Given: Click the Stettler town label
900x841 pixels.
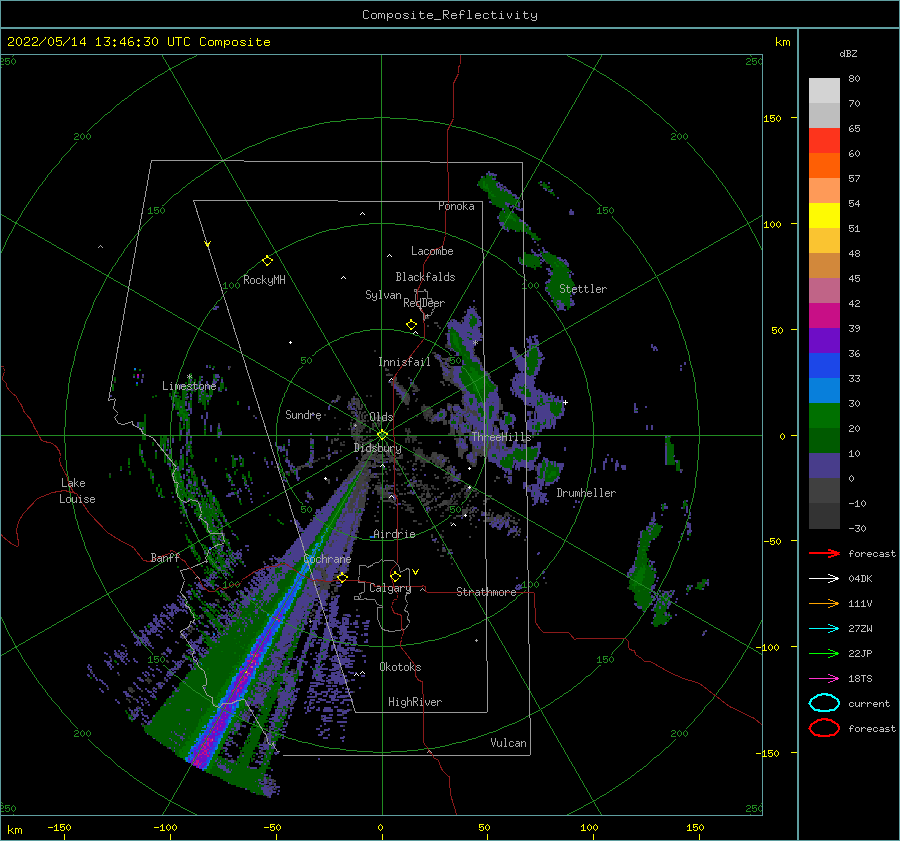Looking at the screenshot, I should coord(583,289).
